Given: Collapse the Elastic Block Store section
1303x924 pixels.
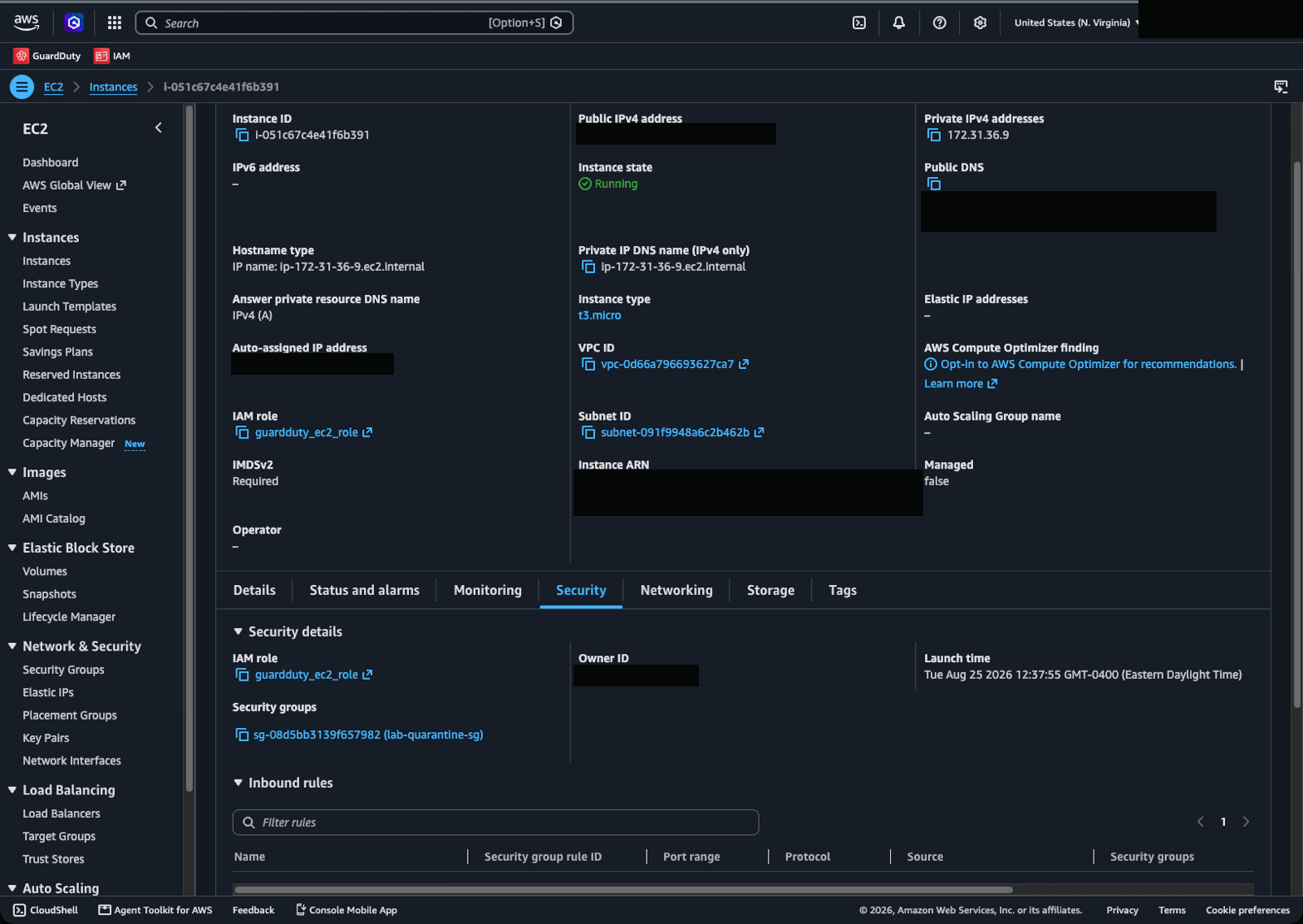Looking at the screenshot, I should (x=12, y=548).
